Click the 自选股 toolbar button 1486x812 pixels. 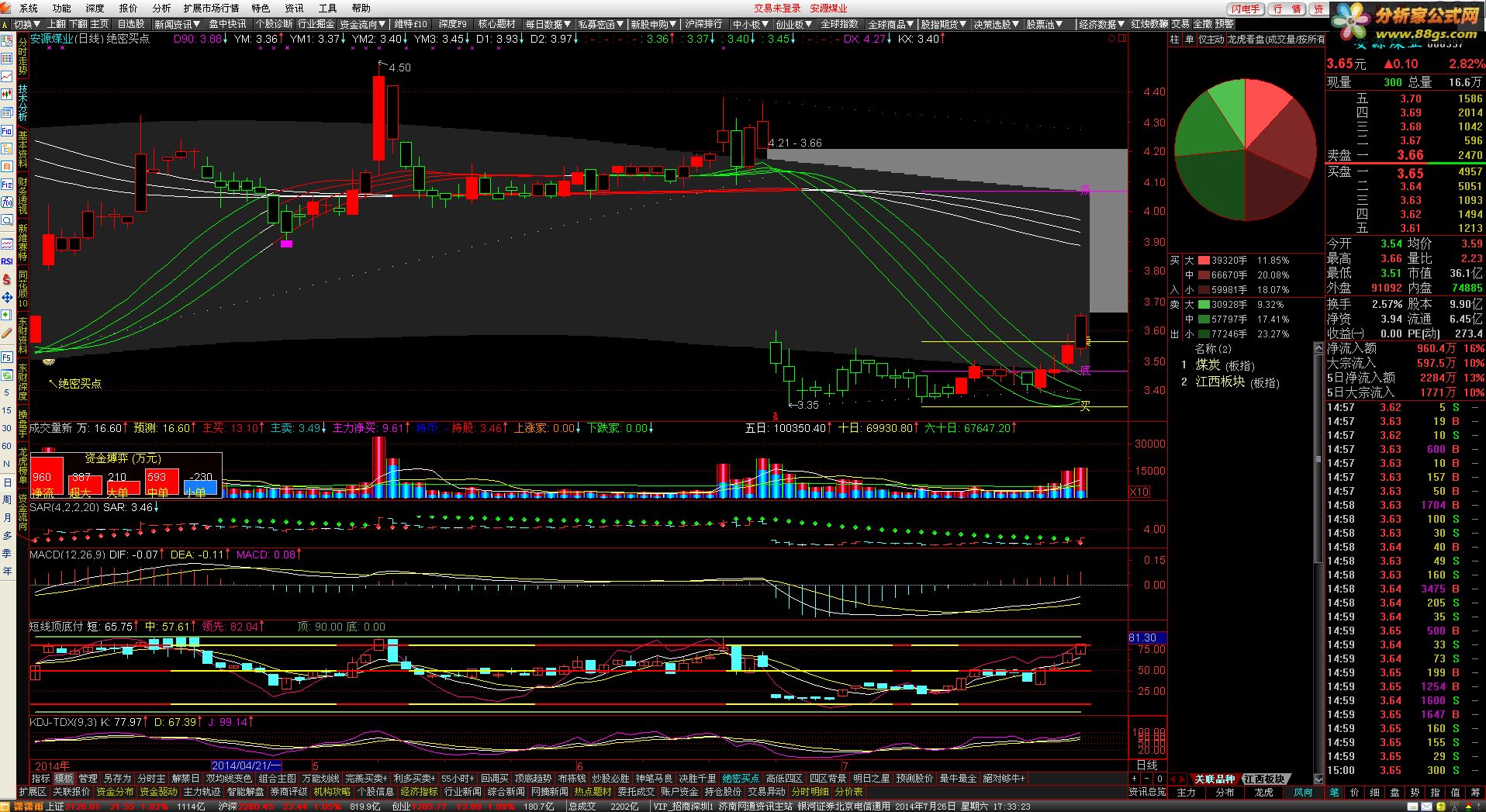click(x=131, y=24)
